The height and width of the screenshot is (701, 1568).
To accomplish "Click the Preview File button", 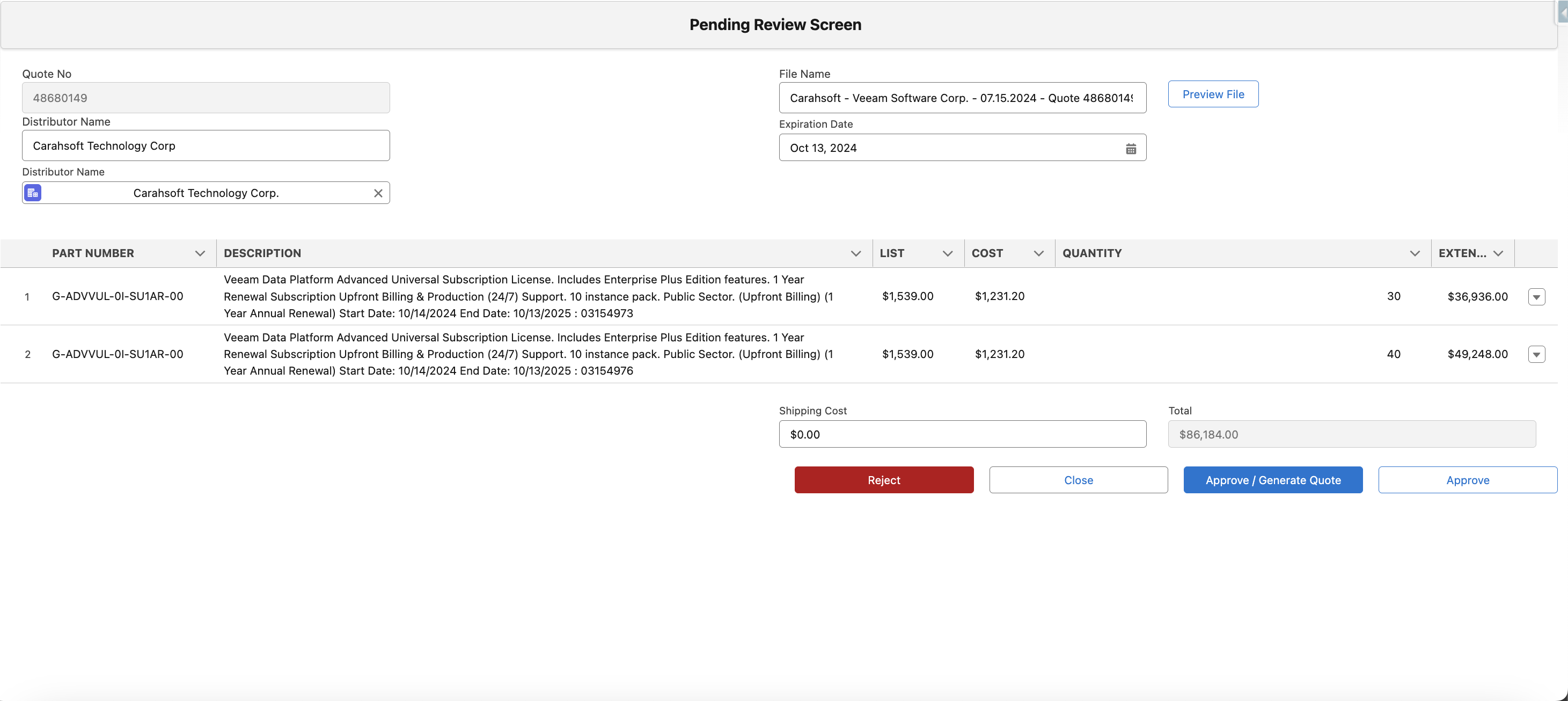I will coord(1213,94).
